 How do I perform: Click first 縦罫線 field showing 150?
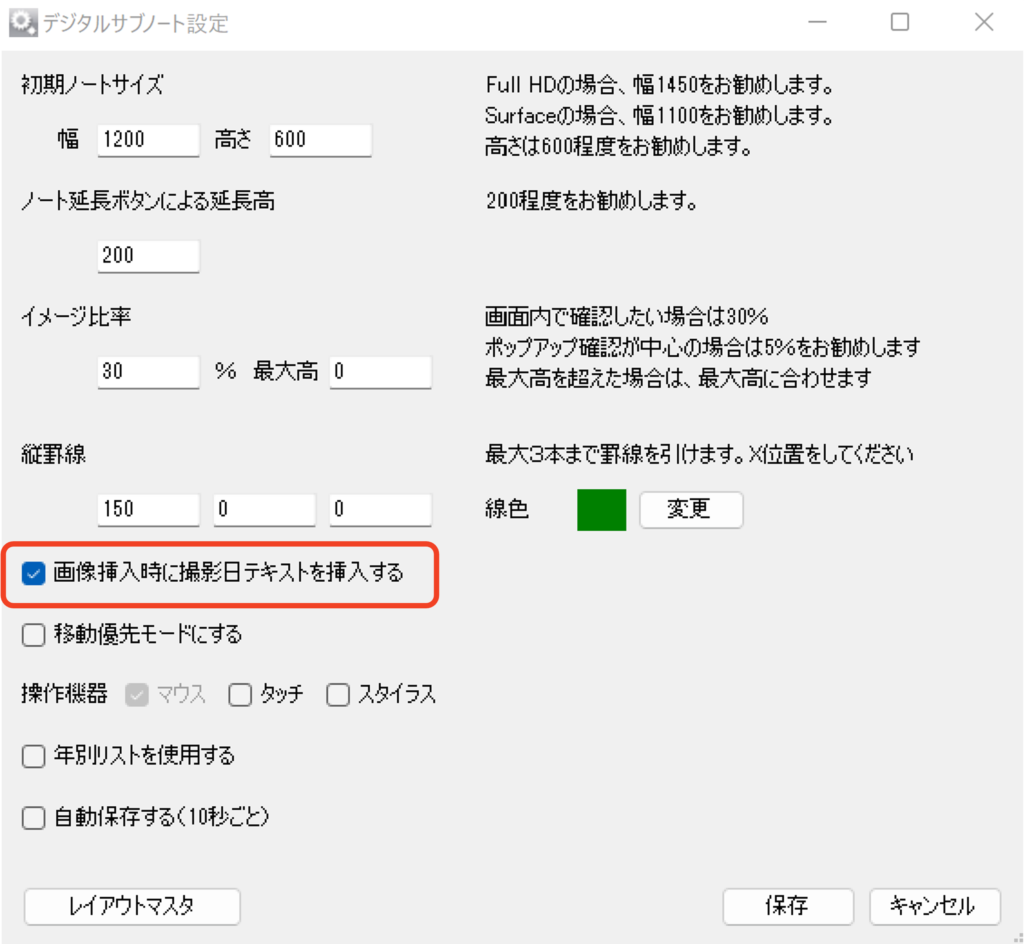point(149,510)
